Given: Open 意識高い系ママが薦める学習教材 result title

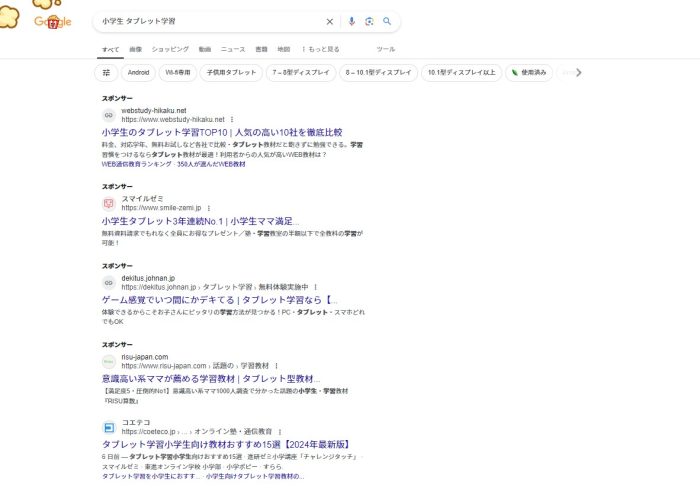Looking at the screenshot, I should pos(211,379).
